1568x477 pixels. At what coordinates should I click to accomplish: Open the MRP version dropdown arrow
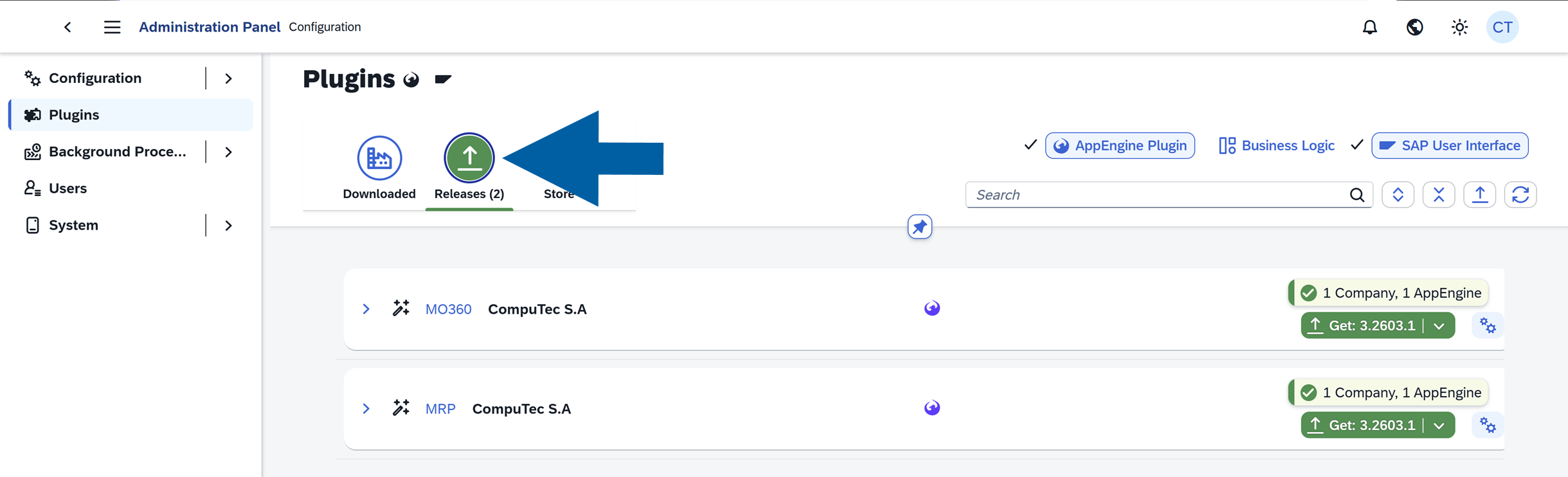(1439, 426)
